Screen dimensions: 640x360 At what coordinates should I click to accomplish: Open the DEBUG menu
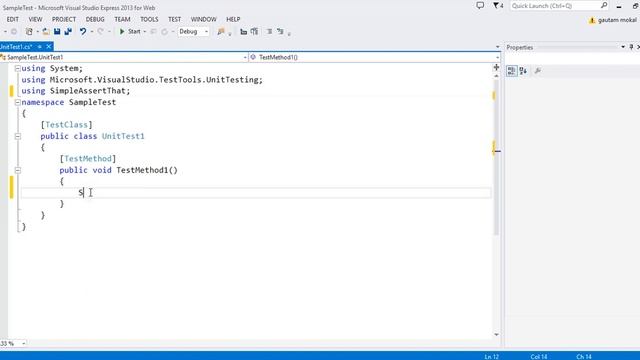95,19
